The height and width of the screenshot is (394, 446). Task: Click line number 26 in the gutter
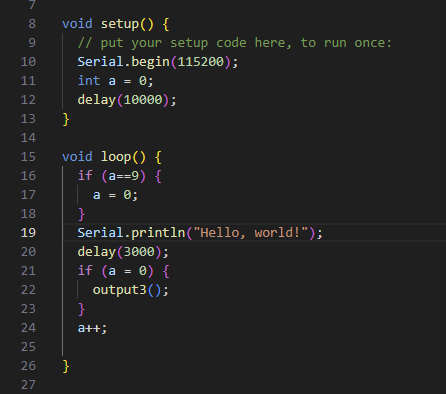[x=28, y=366]
